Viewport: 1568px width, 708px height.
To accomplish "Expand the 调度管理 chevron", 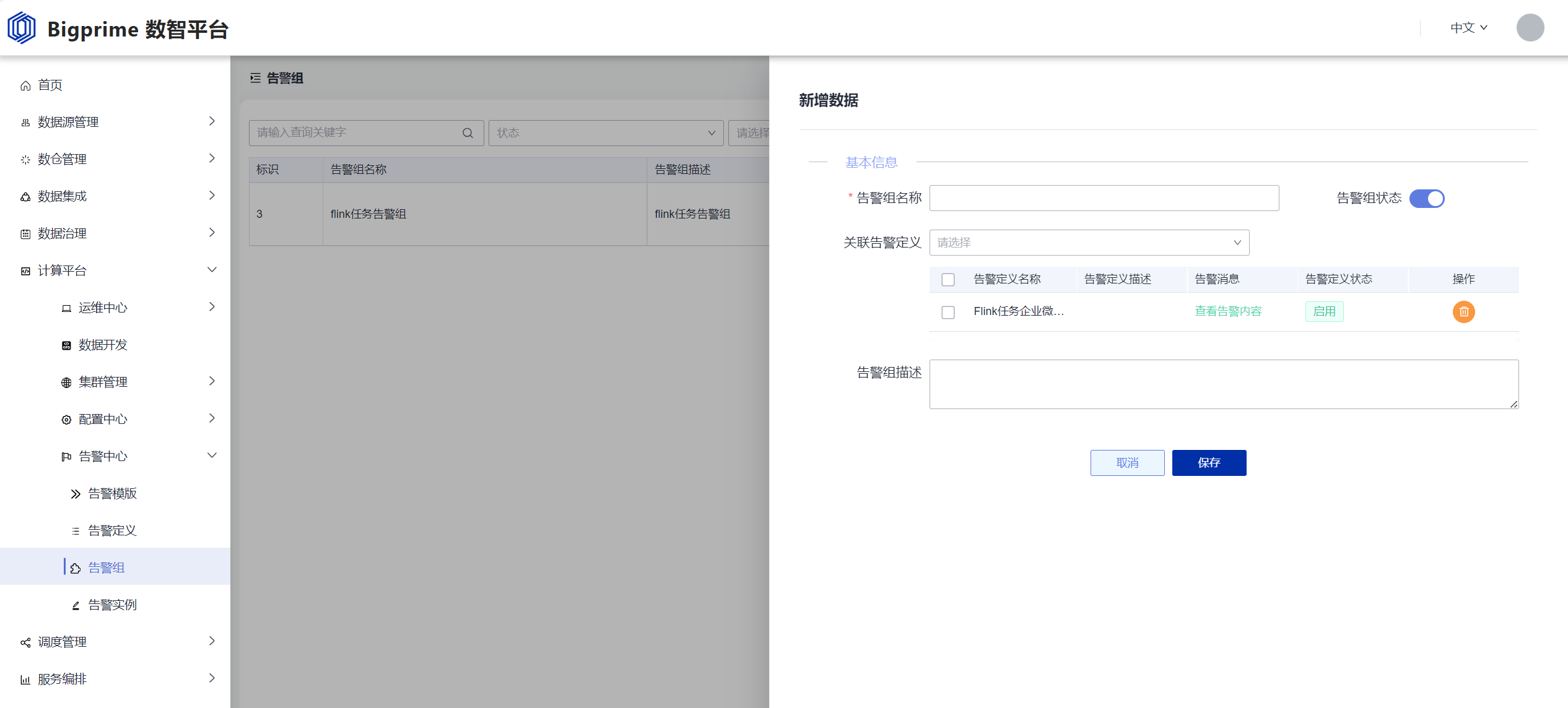I will [x=212, y=641].
